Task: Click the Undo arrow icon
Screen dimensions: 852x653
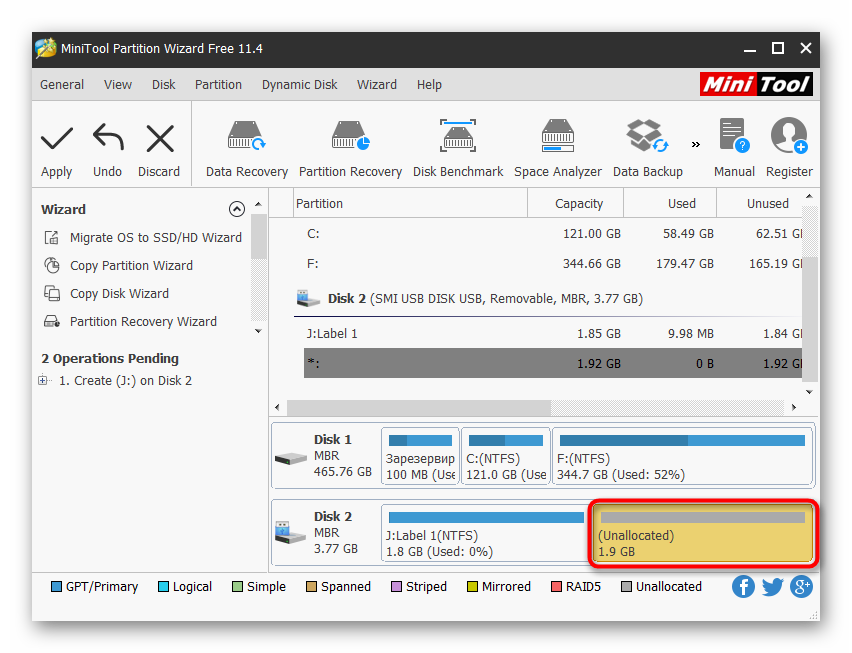Action: pyautogui.click(x=107, y=138)
